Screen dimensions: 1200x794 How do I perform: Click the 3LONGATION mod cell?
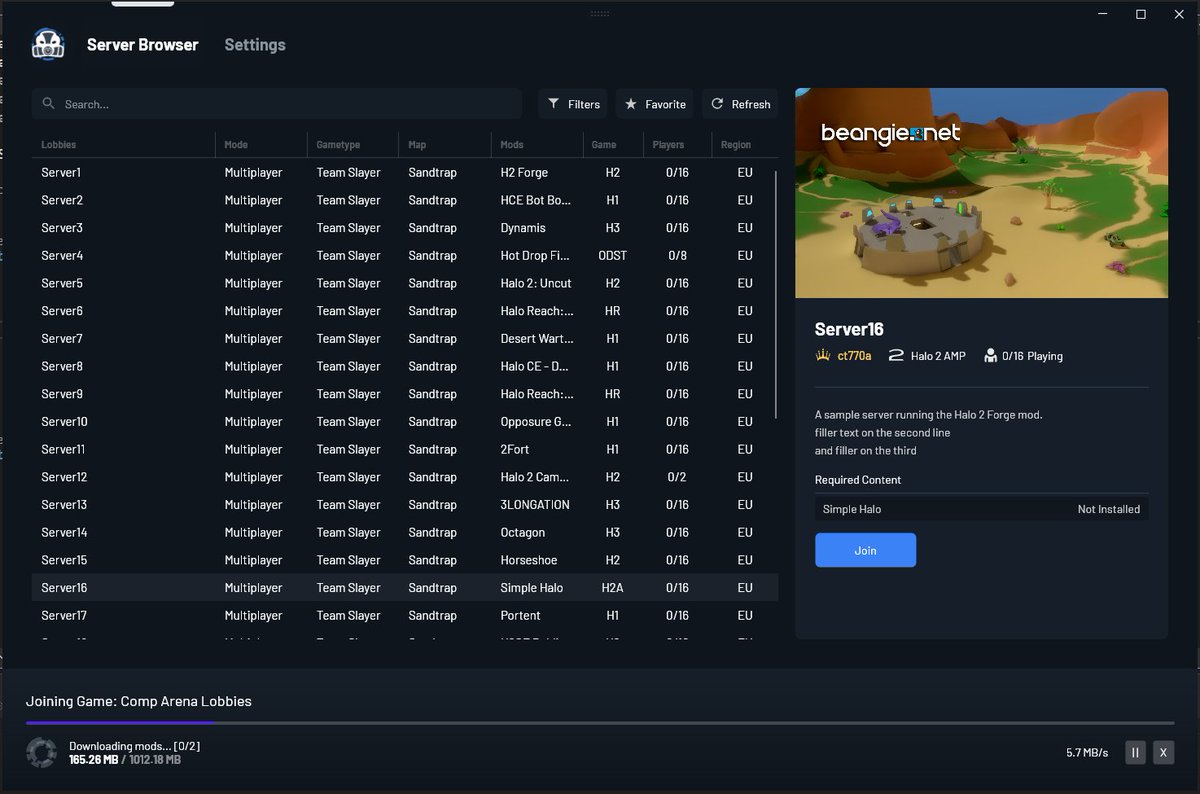point(535,505)
